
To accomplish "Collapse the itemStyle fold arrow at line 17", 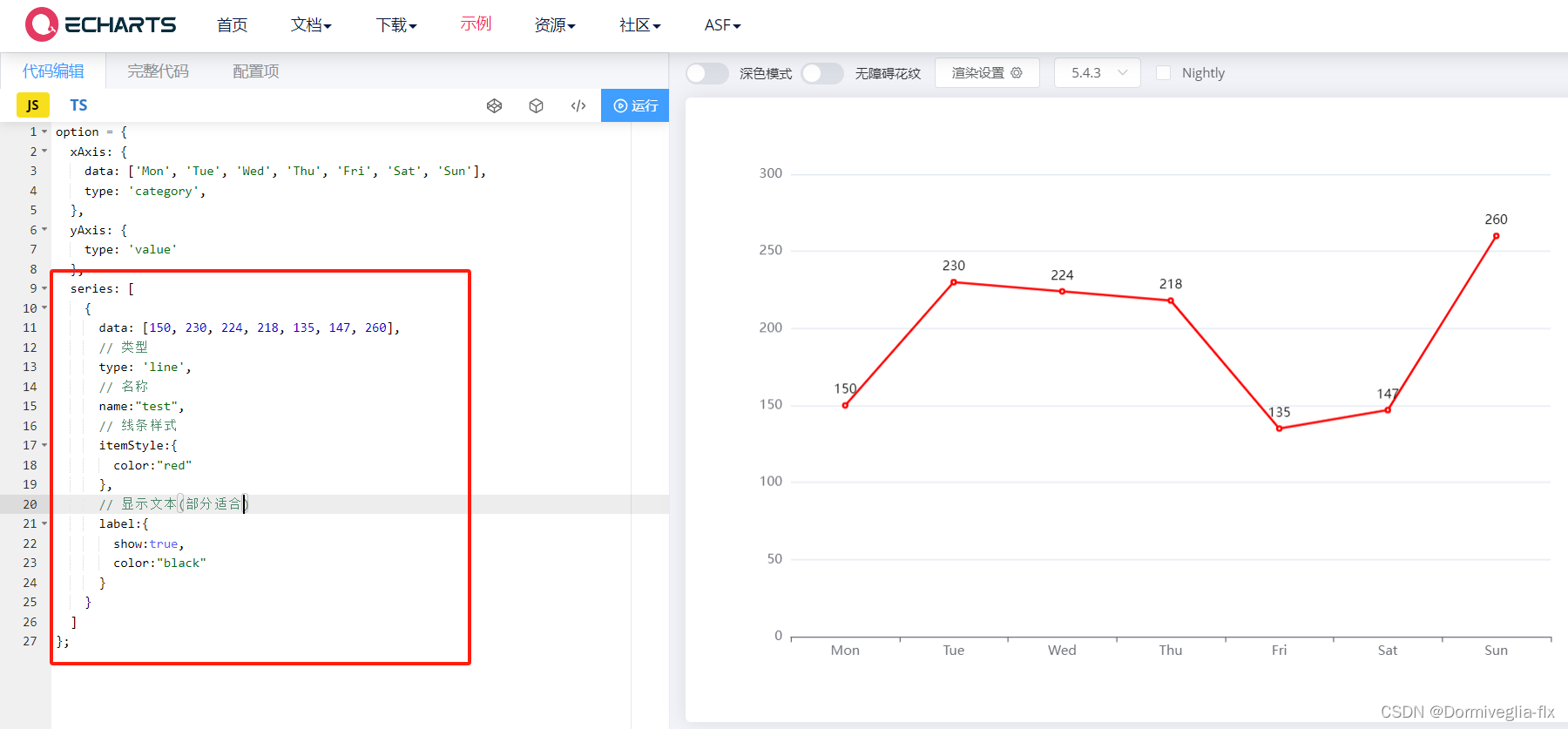I will pyautogui.click(x=44, y=445).
